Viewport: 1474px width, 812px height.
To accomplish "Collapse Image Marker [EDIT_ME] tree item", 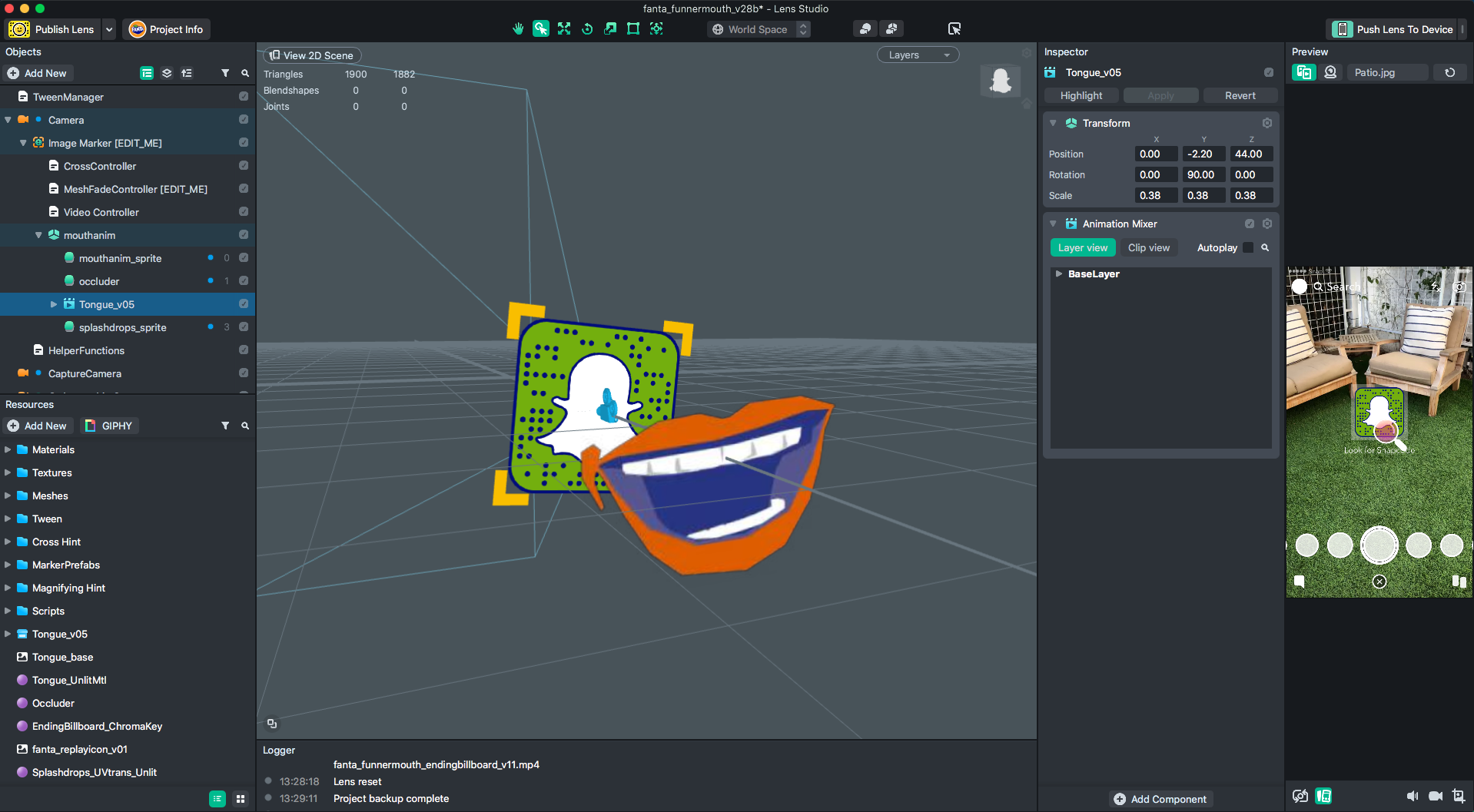I will point(23,143).
